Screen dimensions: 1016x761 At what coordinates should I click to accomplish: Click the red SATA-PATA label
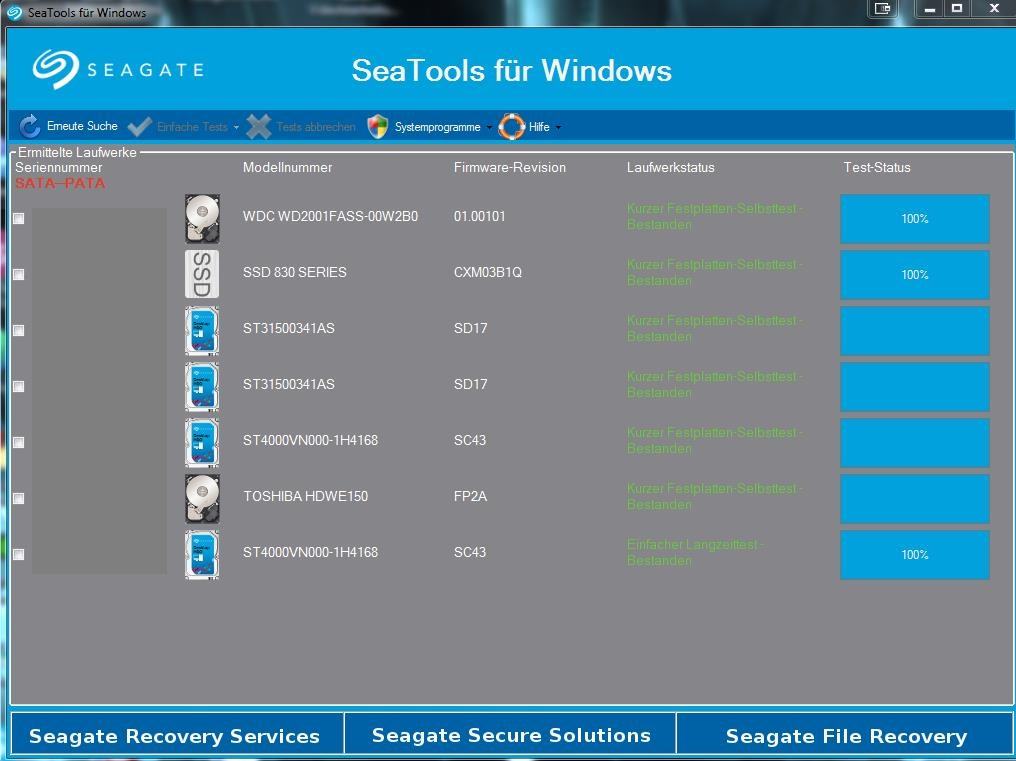point(60,183)
